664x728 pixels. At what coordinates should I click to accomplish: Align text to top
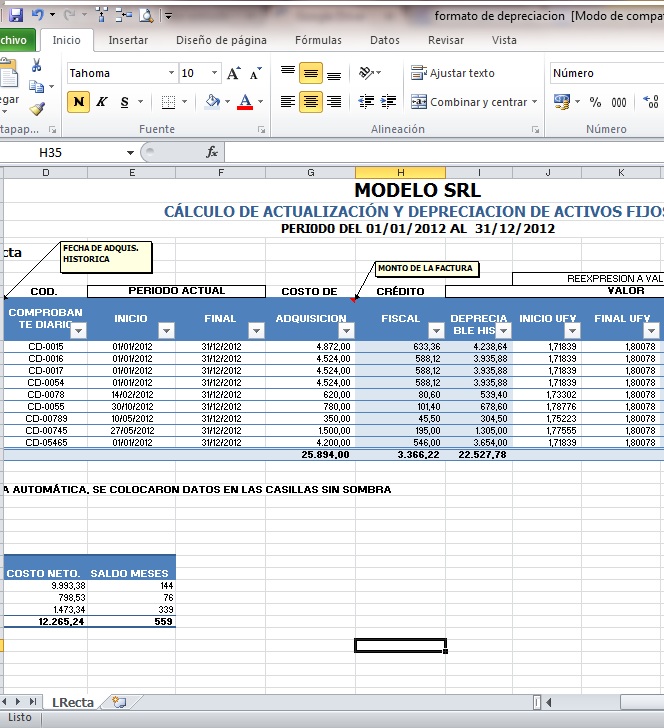coord(288,73)
